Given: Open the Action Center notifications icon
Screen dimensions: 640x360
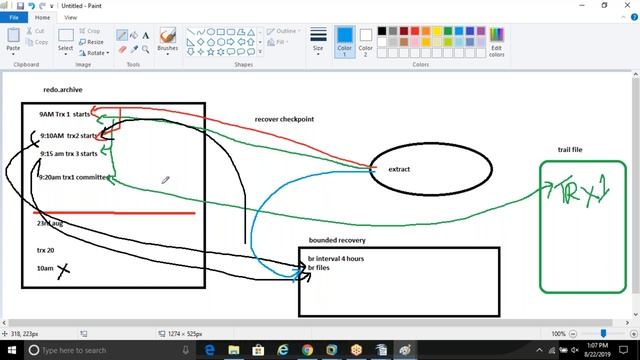Looking at the screenshot, I should click(x=623, y=350).
